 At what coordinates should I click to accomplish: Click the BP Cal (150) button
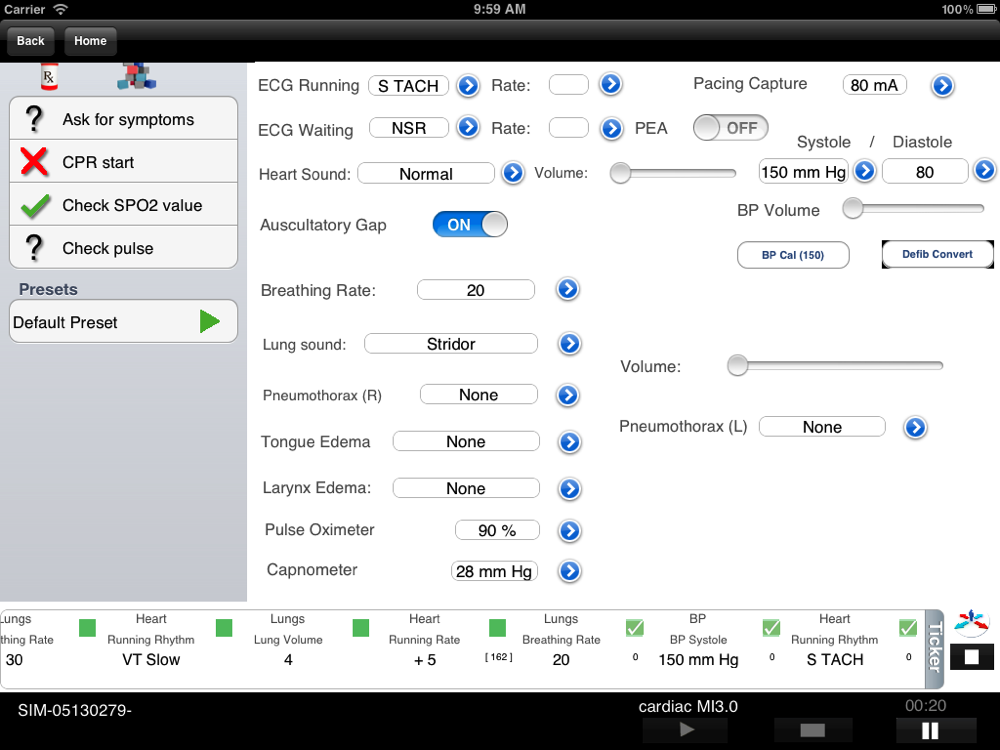[x=793, y=255]
